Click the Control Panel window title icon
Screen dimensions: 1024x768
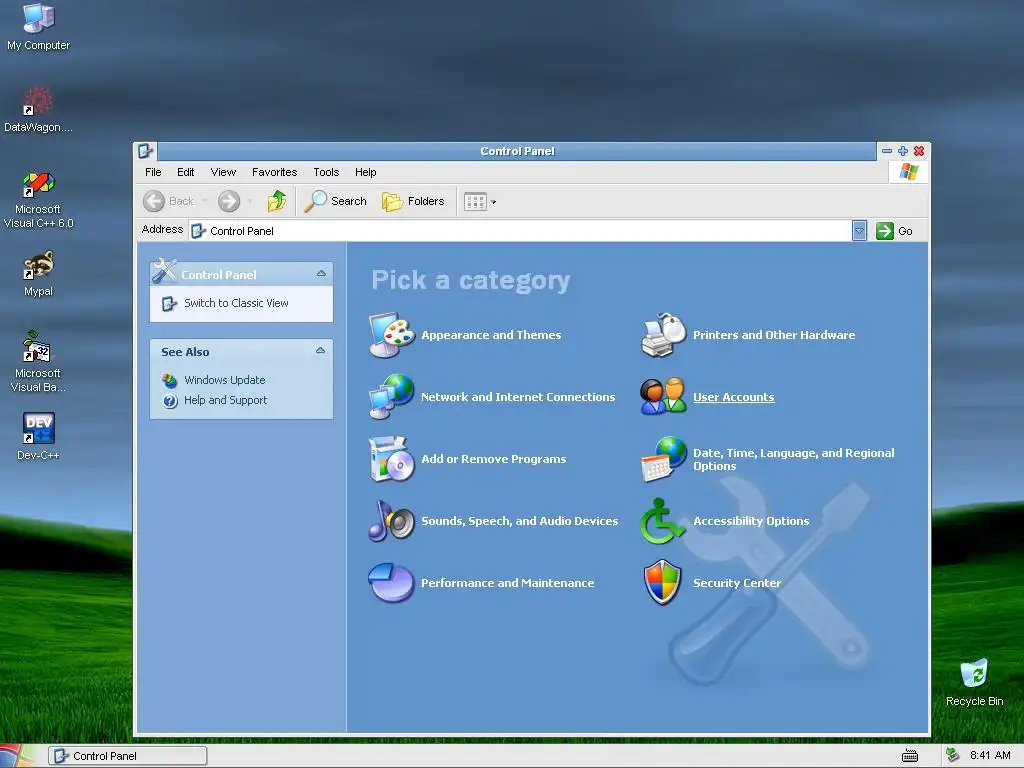(145, 151)
